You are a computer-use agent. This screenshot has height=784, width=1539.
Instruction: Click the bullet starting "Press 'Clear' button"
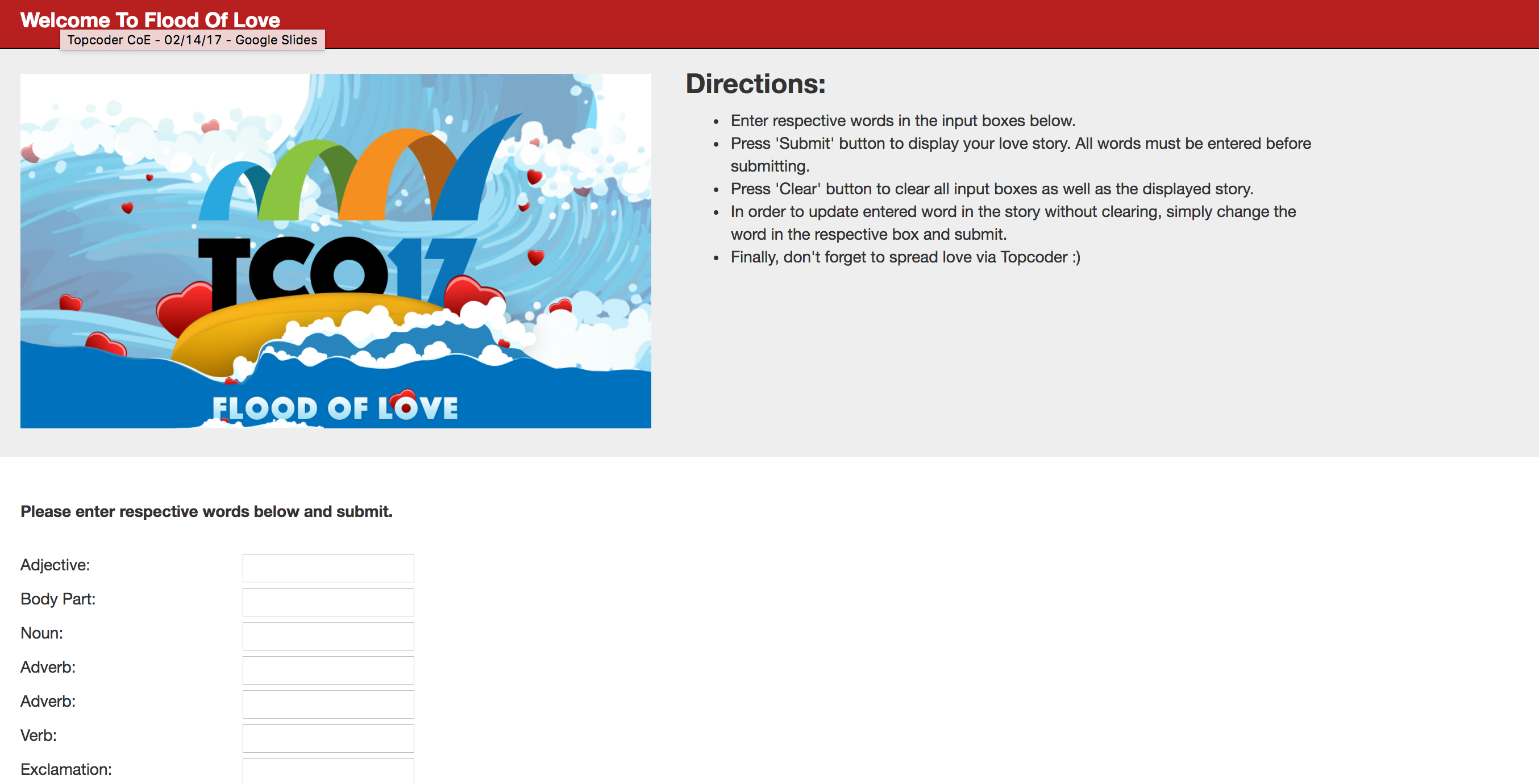[x=992, y=189]
